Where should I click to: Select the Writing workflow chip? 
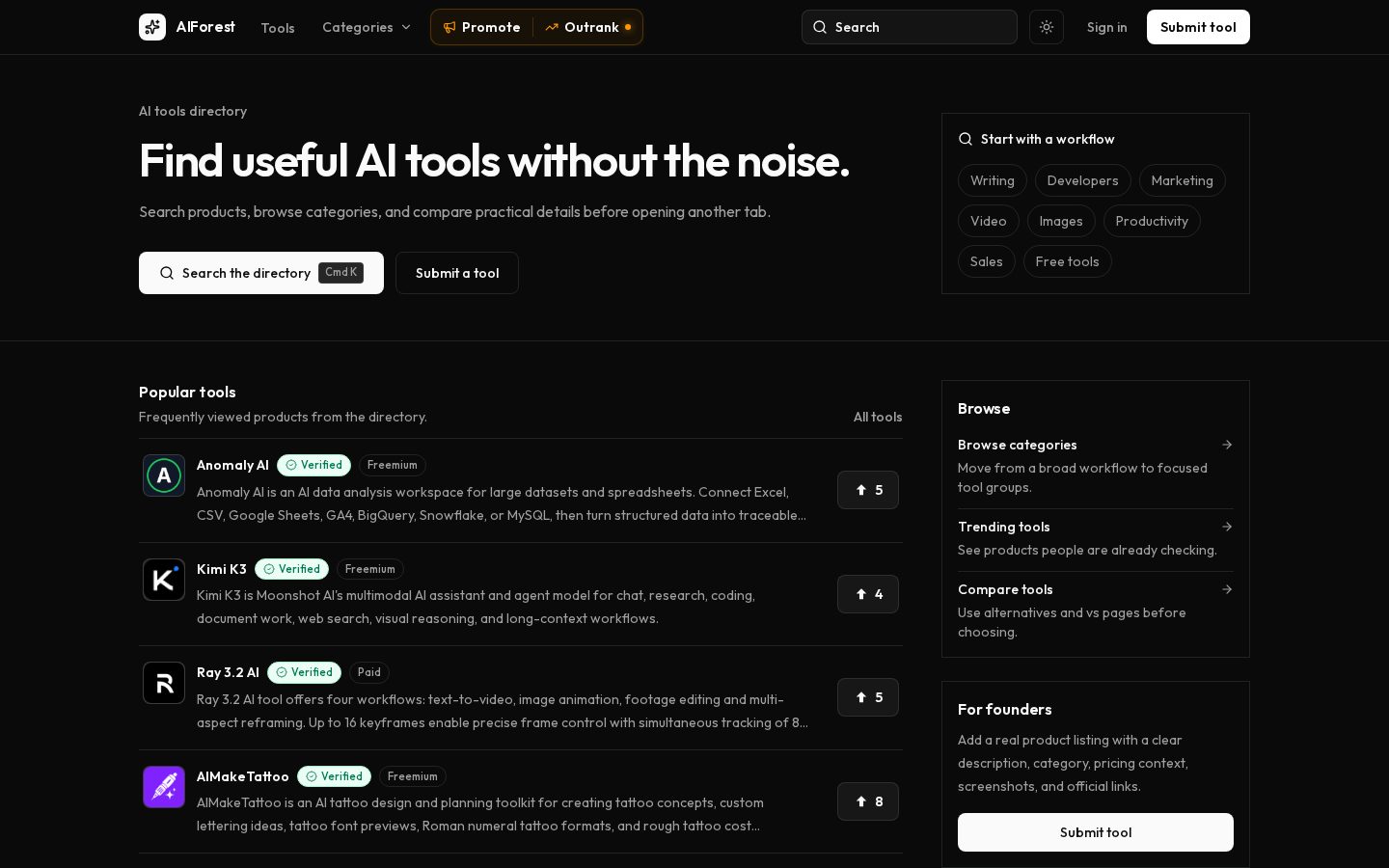click(x=993, y=180)
